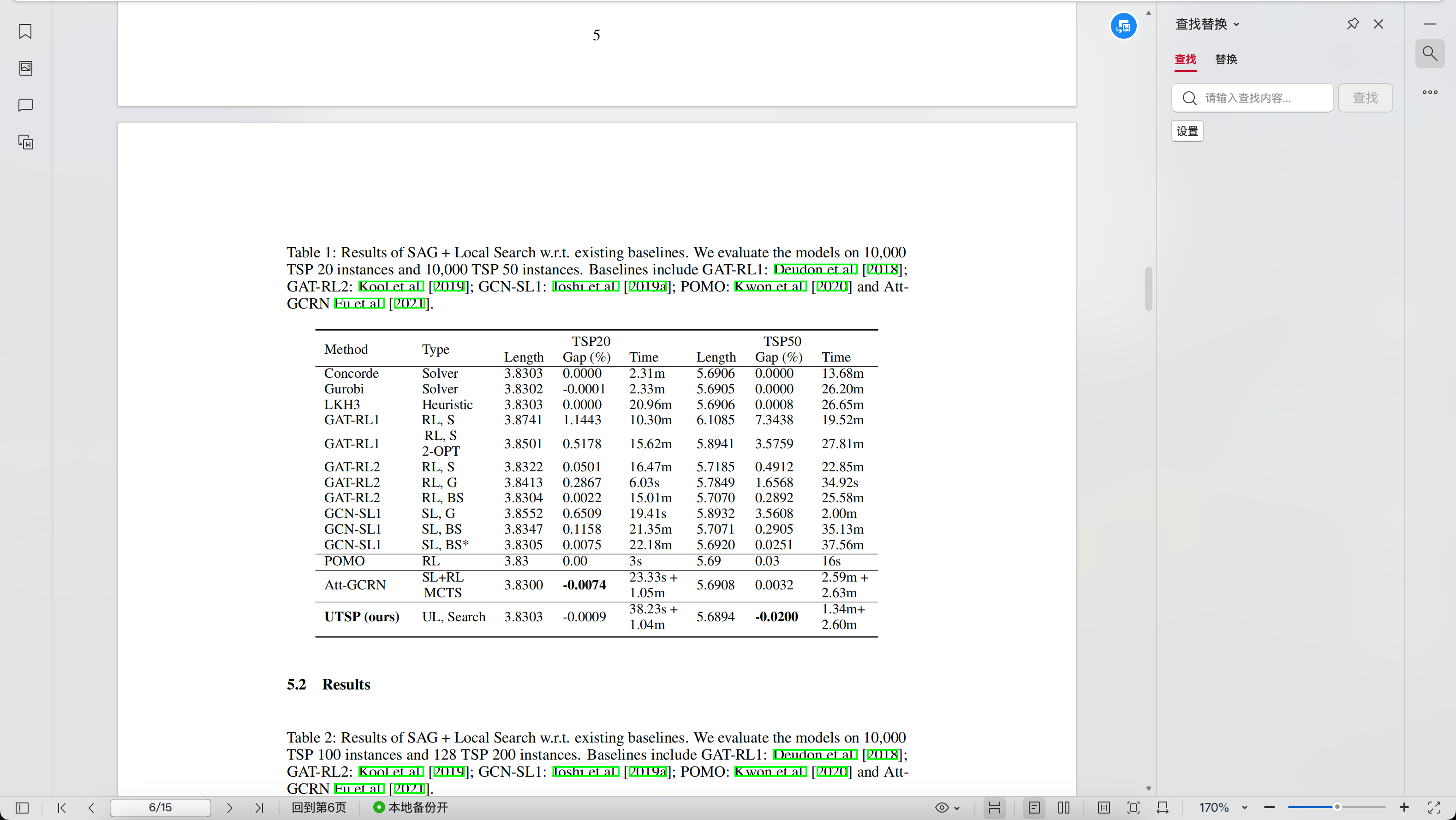Click the 查找 search button

[x=1365, y=98]
